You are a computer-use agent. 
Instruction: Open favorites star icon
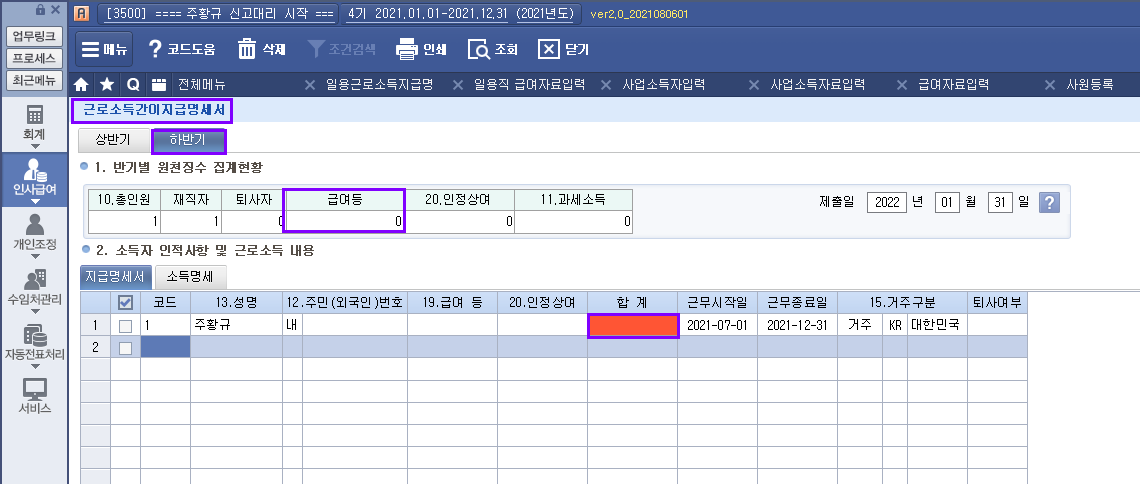point(107,84)
